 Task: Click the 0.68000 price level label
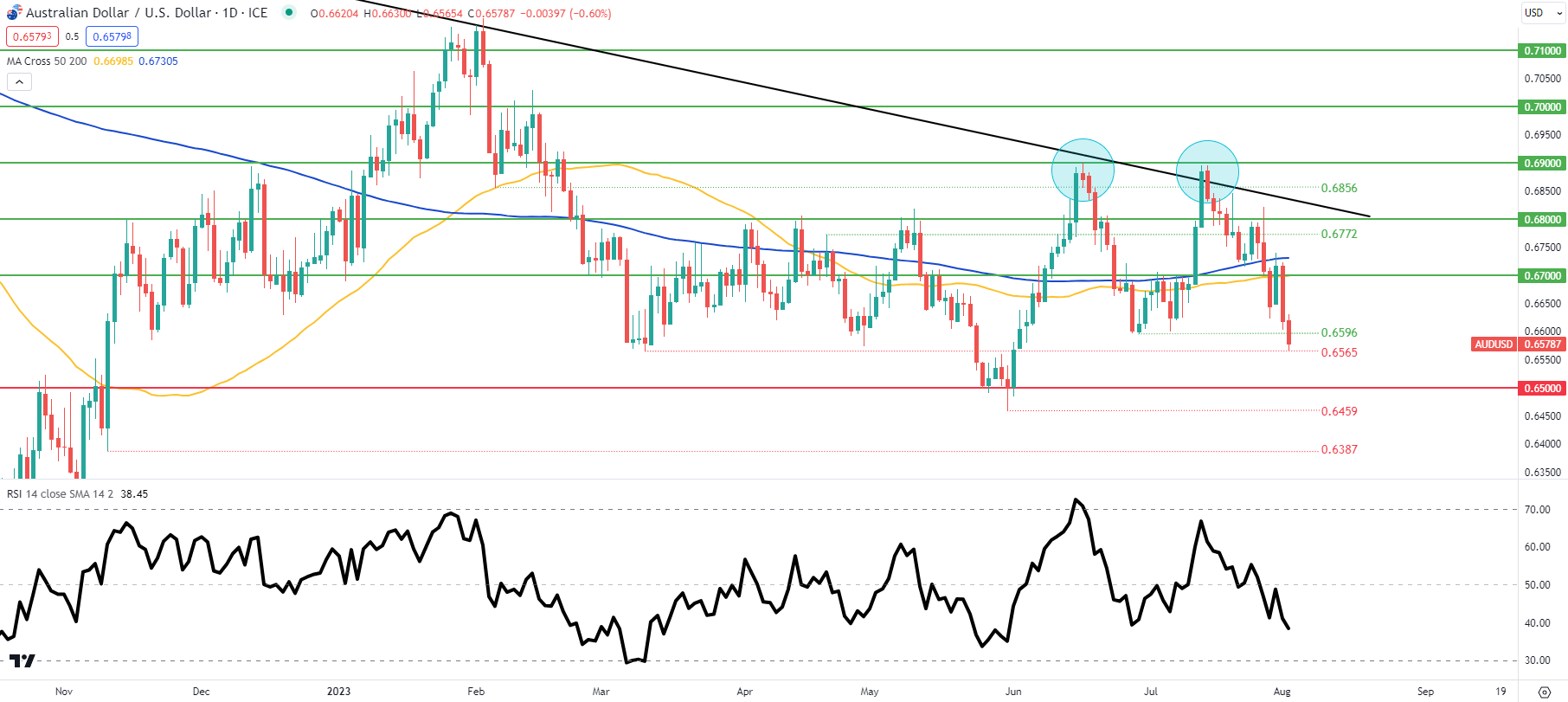tap(1542, 220)
